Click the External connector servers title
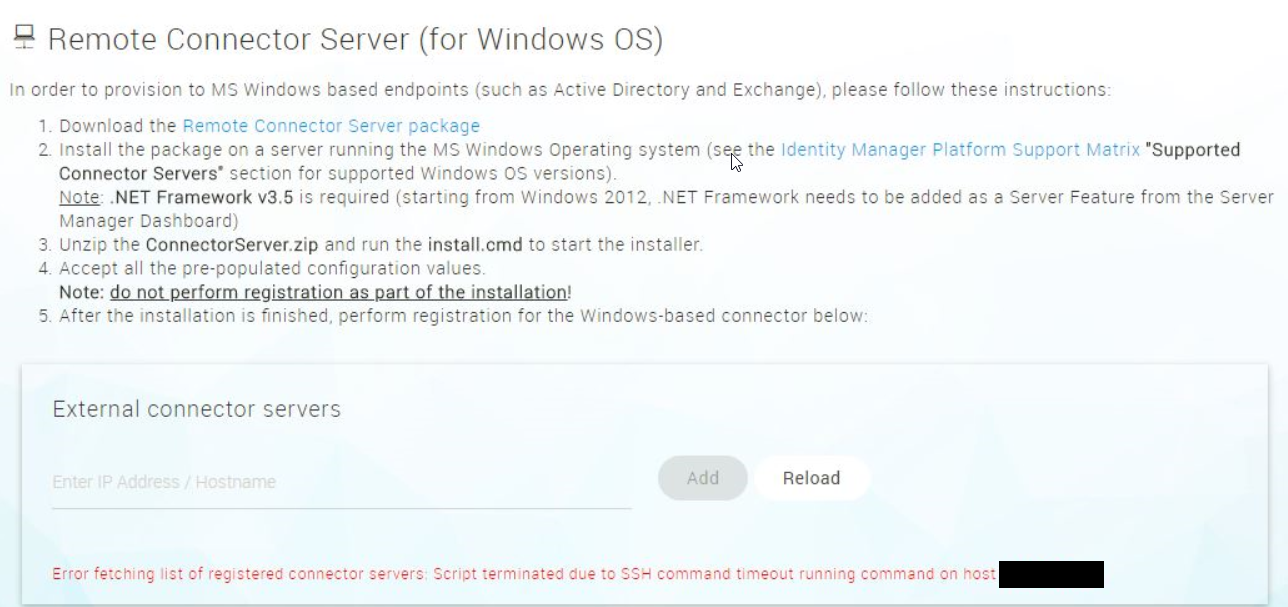Viewport: 1288px width, 607px height. point(196,409)
